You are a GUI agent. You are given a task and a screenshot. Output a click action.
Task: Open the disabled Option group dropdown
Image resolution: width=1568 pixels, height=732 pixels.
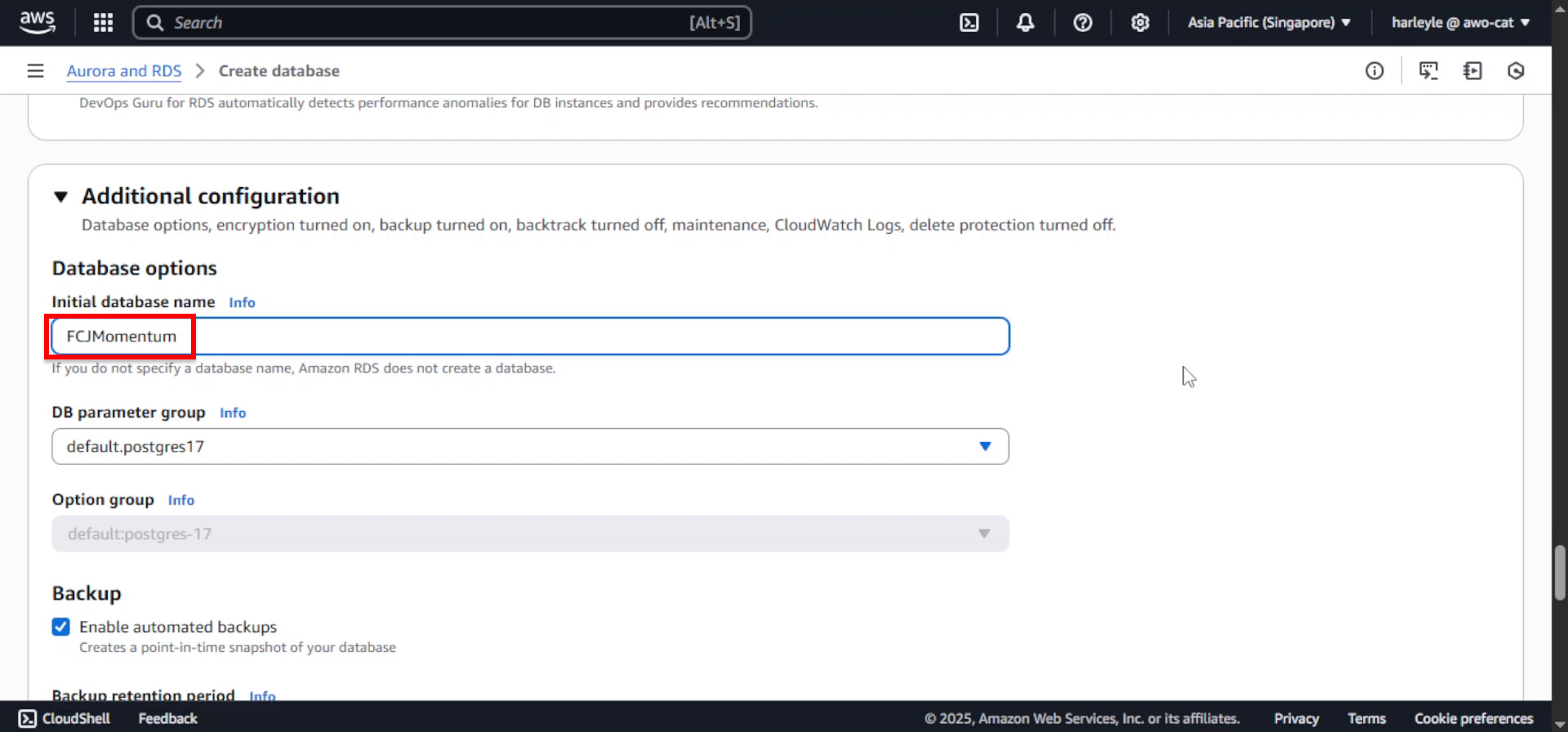[530, 533]
